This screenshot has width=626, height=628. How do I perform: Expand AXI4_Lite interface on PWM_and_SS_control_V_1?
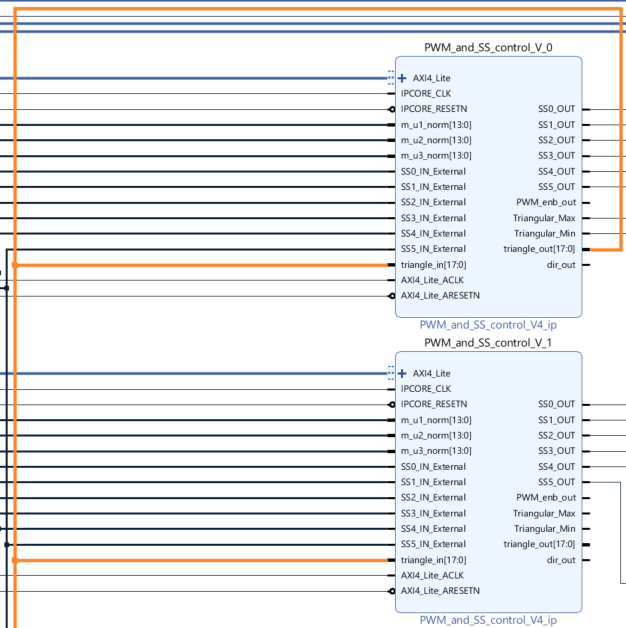(402, 373)
